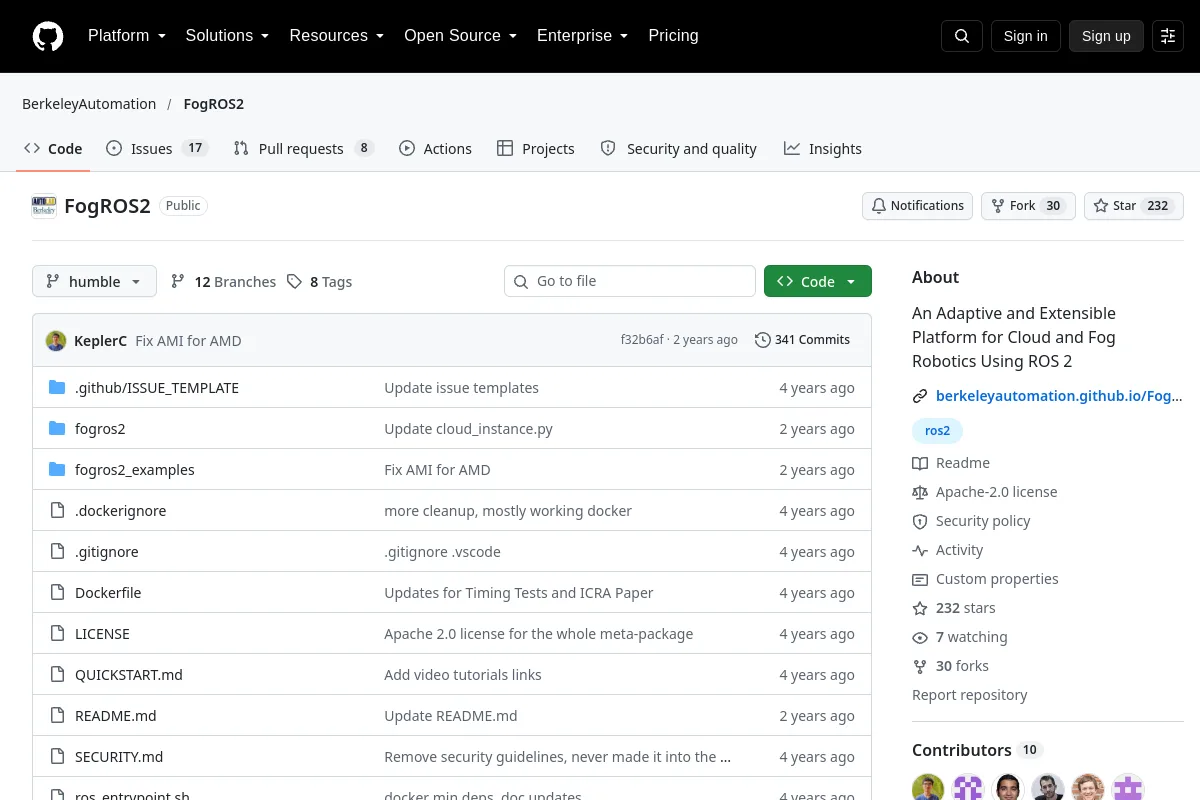Open the KeplerC author link

click(100, 341)
